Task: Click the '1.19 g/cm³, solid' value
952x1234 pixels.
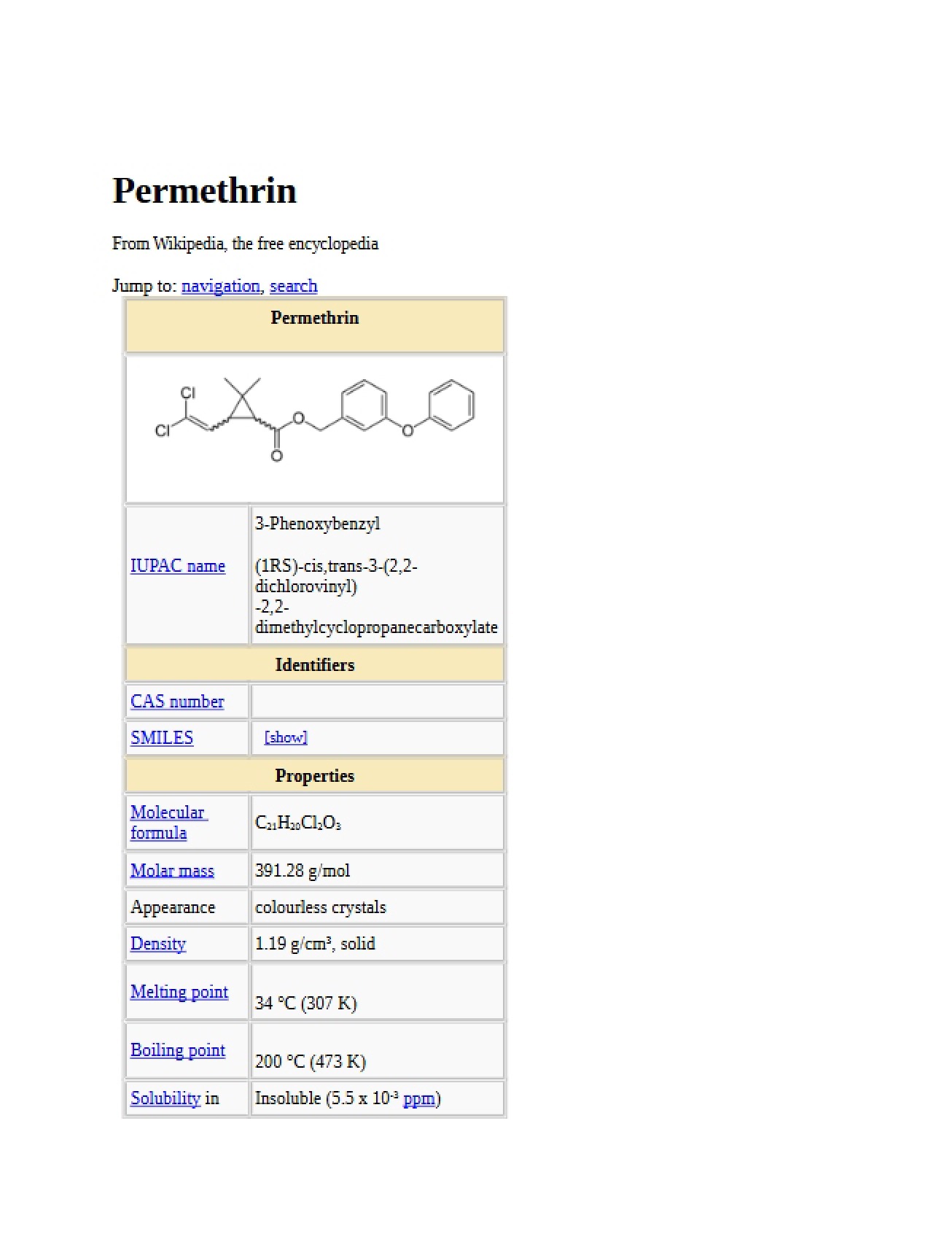Action: (315, 944)
